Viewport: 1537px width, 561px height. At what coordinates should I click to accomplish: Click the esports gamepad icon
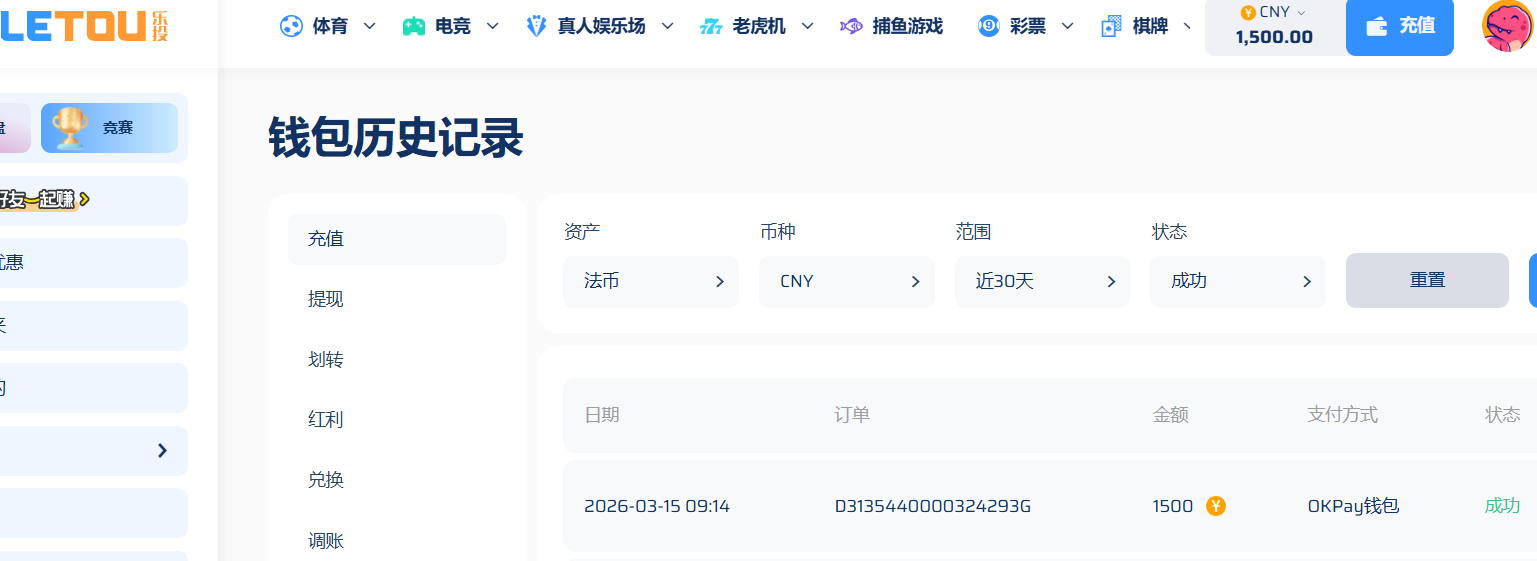pyautogui.click(x=413, y=27)
